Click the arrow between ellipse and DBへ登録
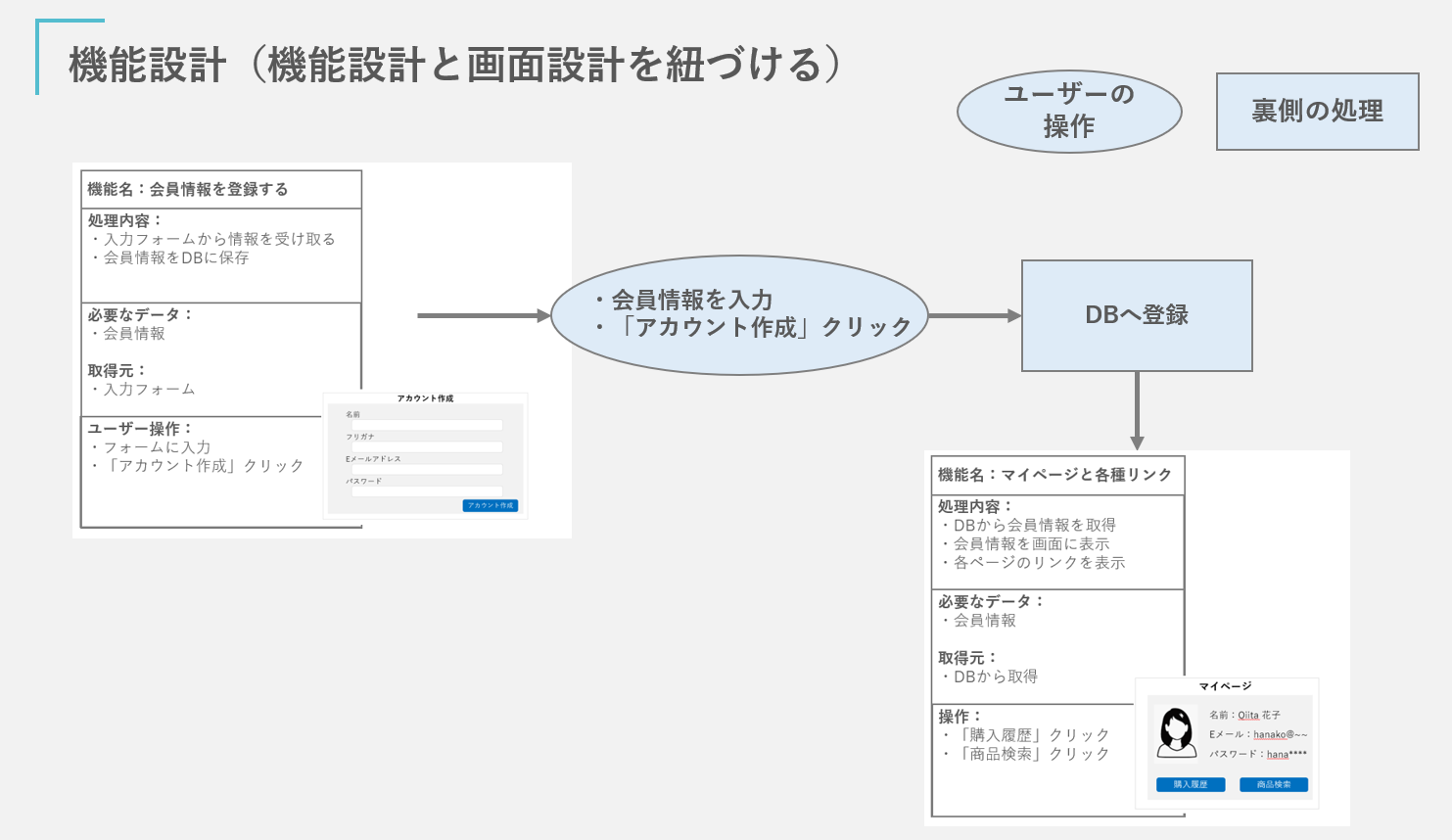 [975, 315]
